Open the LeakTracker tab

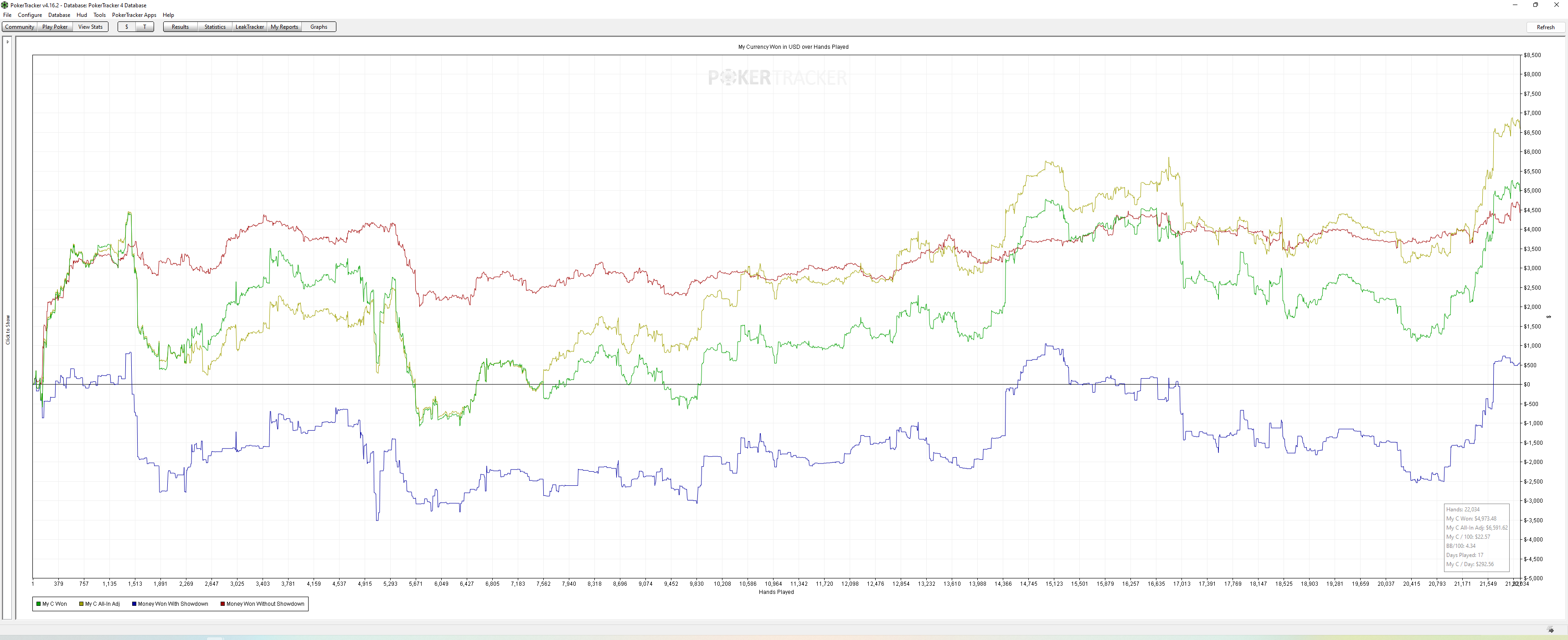(x=250, y=27)
